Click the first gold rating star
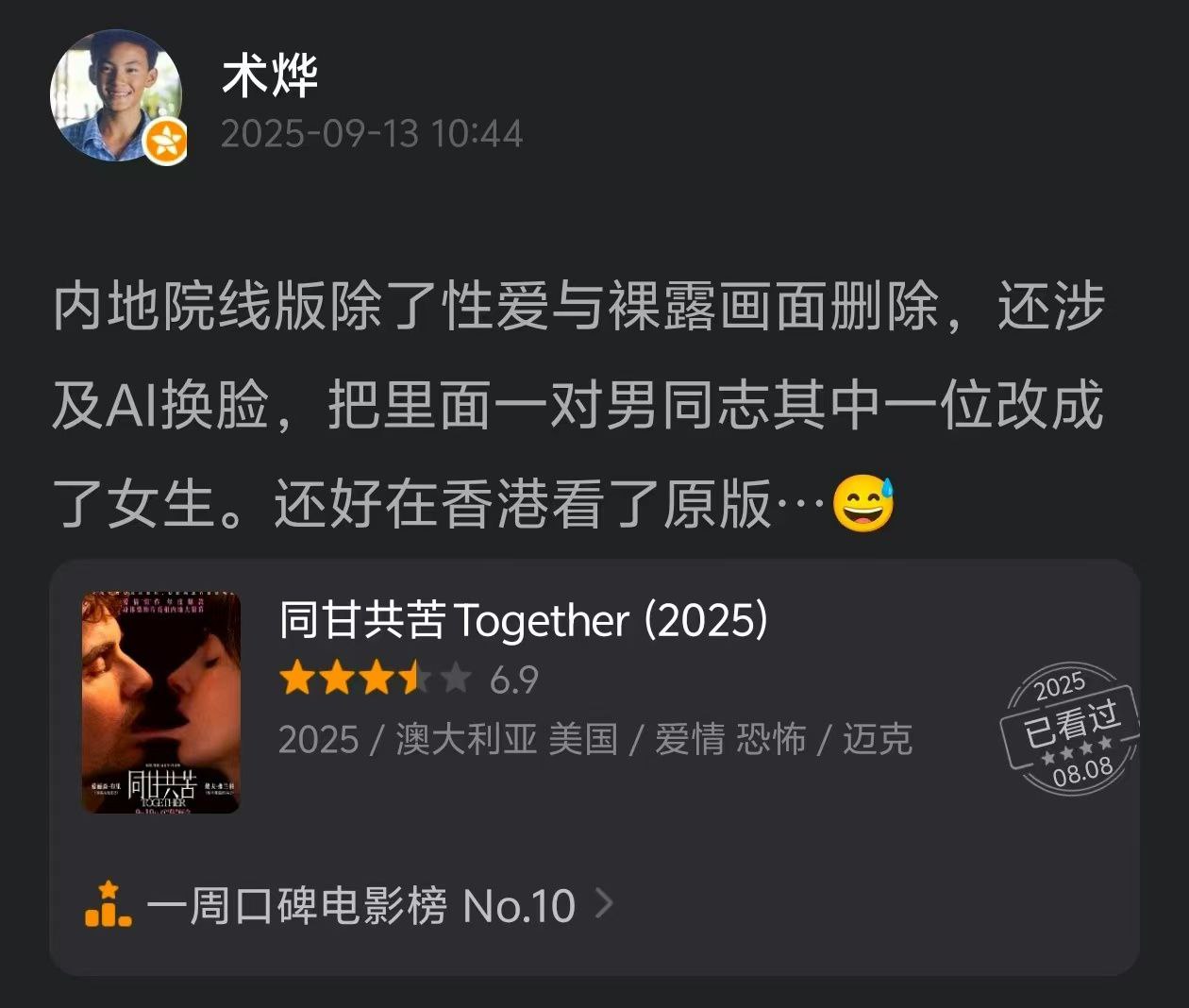This screenshot has height=1008, width=1189. (x=297, y=678)
